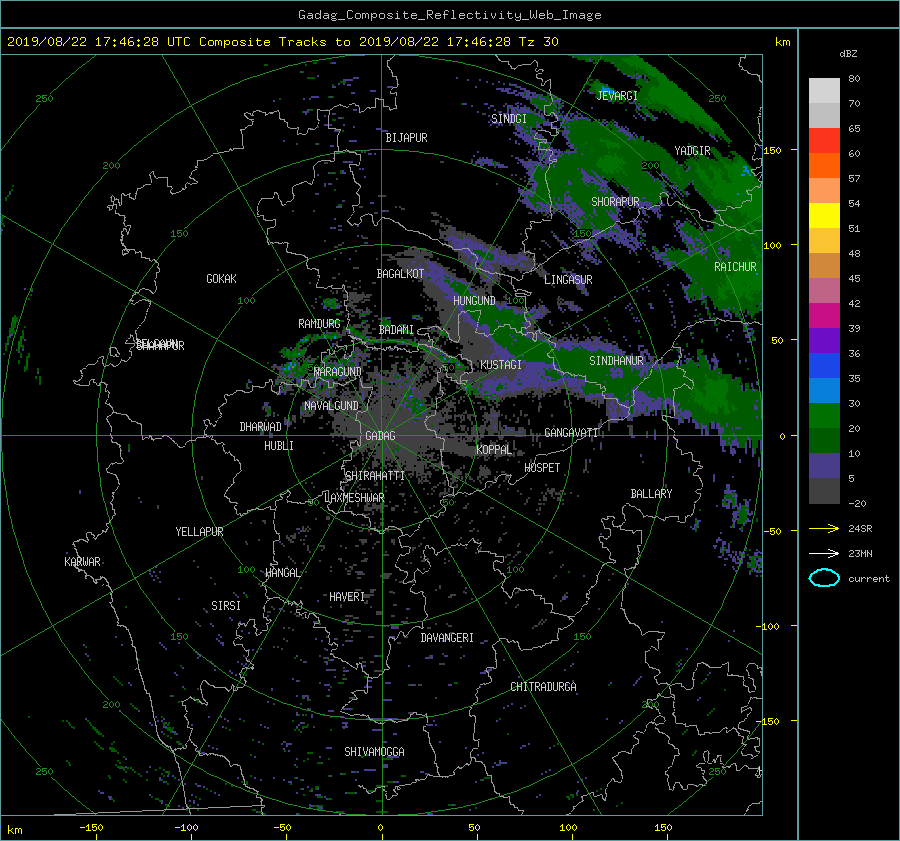Click the green 20 dBZ color swatch

[824, 415]
